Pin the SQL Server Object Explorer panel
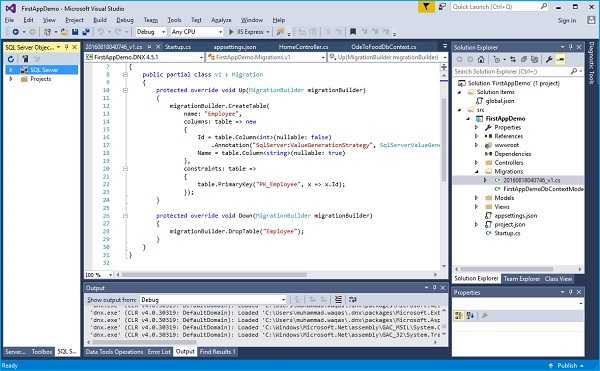The image size is (600, 371). [x=67, y=47]
